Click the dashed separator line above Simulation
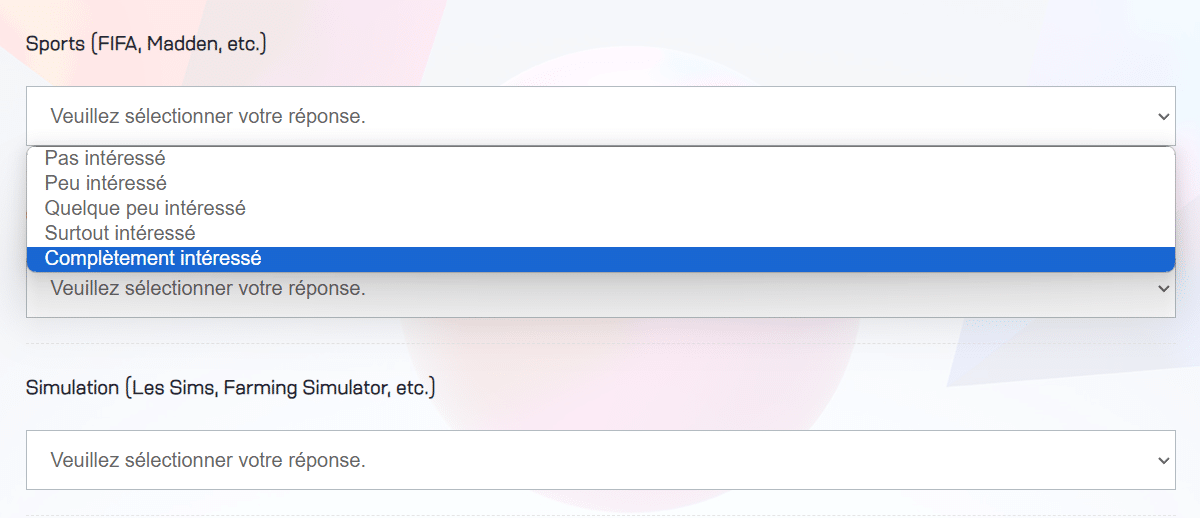This screenshot has height=518, width=1200. (x=601, y=344)
